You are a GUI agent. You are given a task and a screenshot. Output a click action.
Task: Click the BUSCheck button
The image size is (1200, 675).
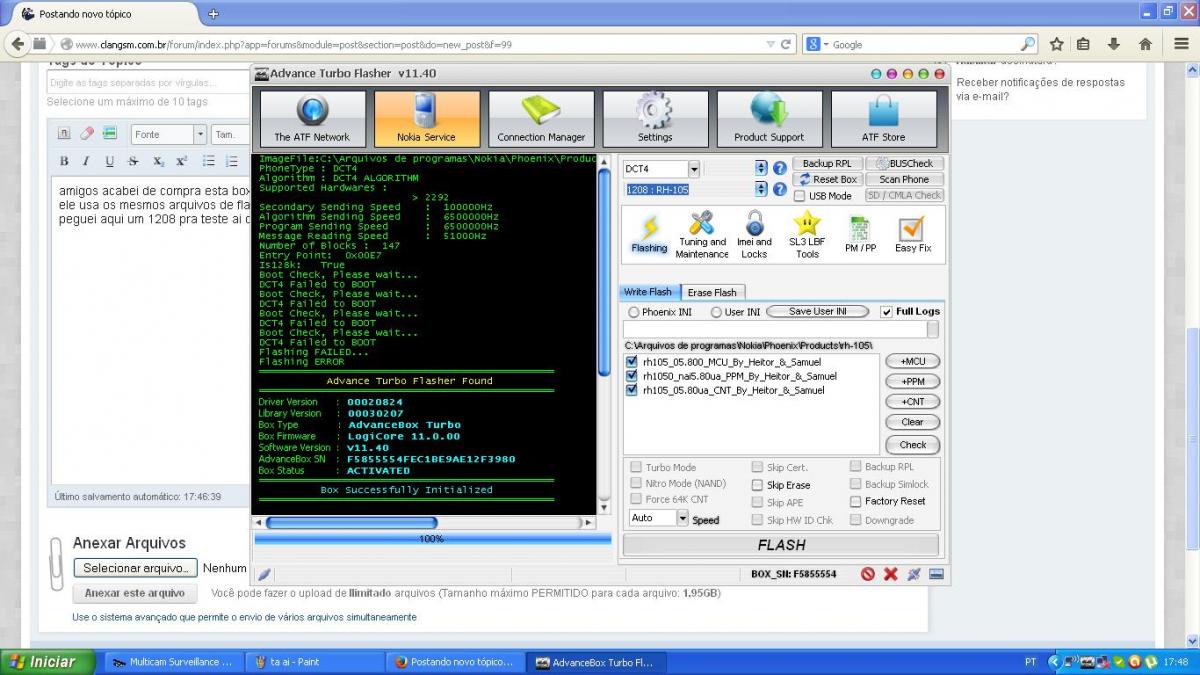pos(904,164)
